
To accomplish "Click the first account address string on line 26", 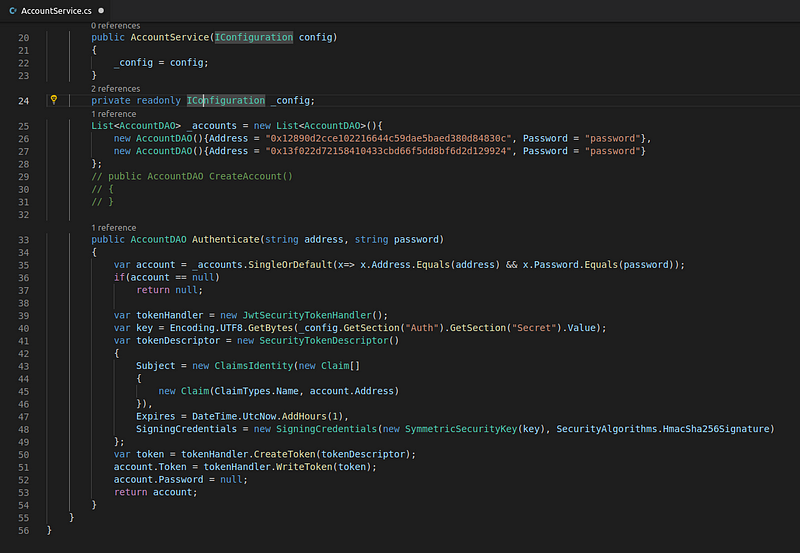I will (x=388, y=138).
